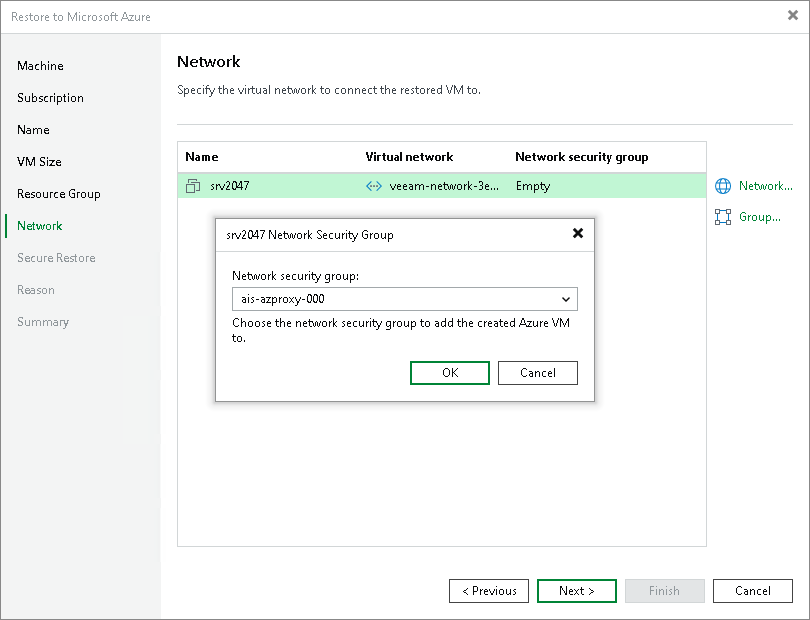Select the srv2047 row name

(x=229, y=186)
